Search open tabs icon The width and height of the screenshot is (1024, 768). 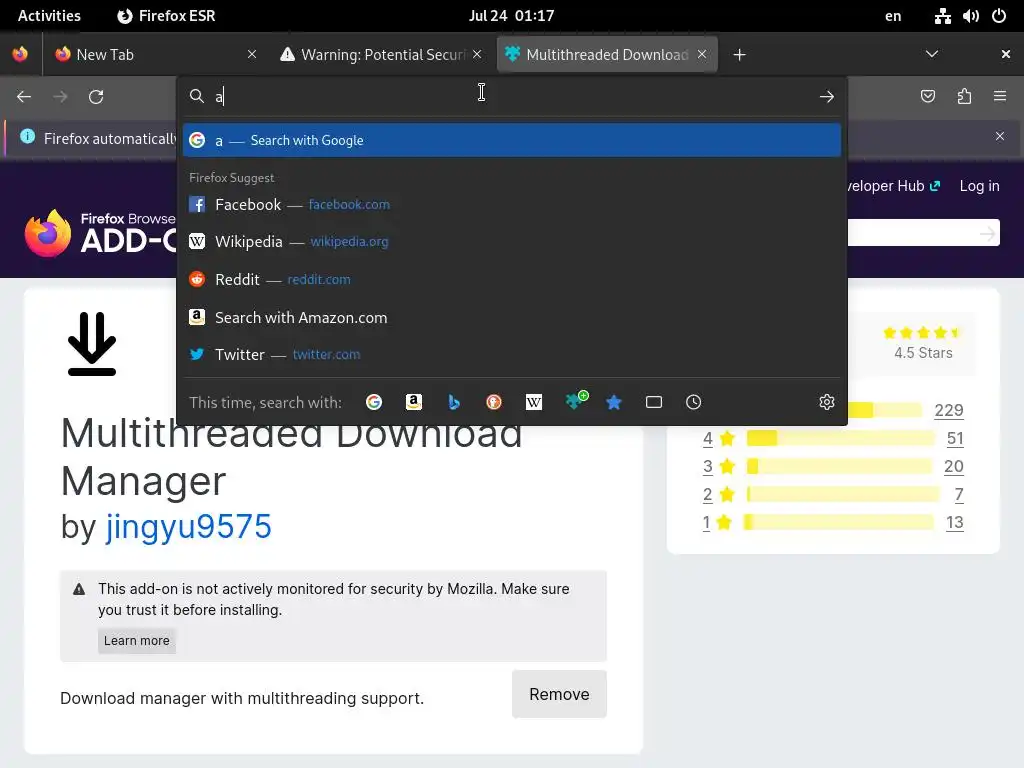[654, 402]
